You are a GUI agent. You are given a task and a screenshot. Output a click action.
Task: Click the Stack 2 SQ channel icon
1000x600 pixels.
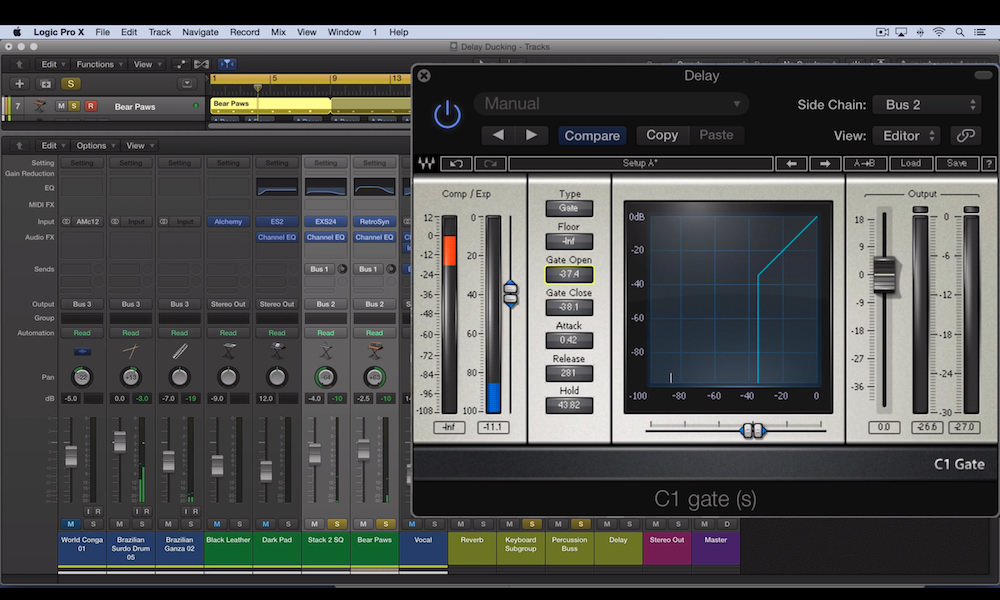326,351
